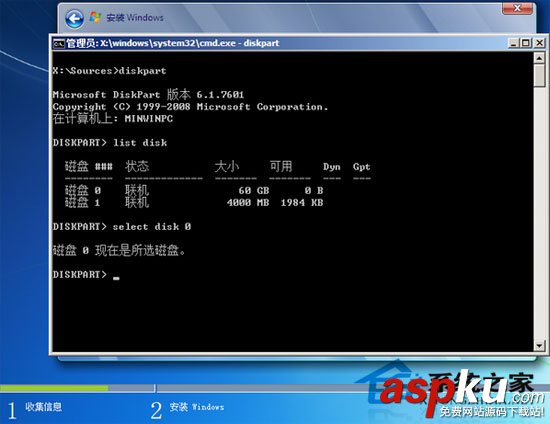Close the cmd.exe diskpart window
The width and height of the screenshot is (550, 424).
(x=539, y=43)
